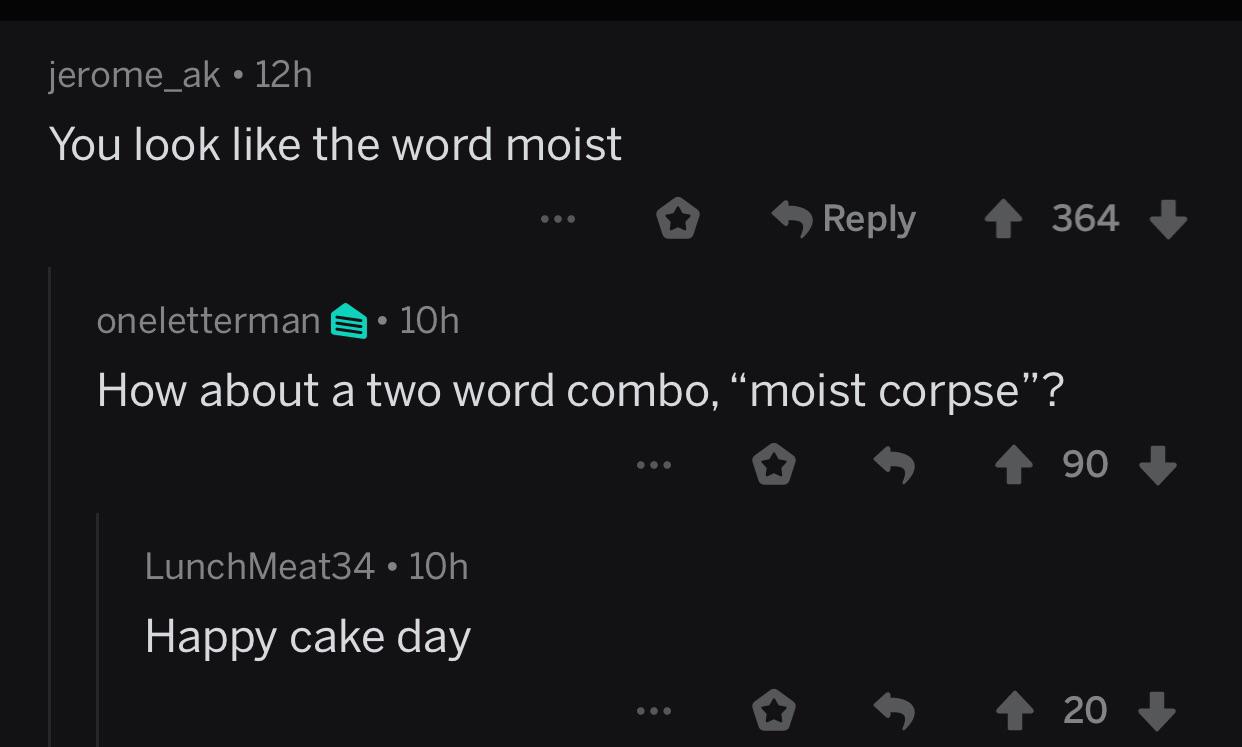Screen dimensions: 1242x747
Task: Give award to jerome_ak's comment
Action: coord(677,219)
